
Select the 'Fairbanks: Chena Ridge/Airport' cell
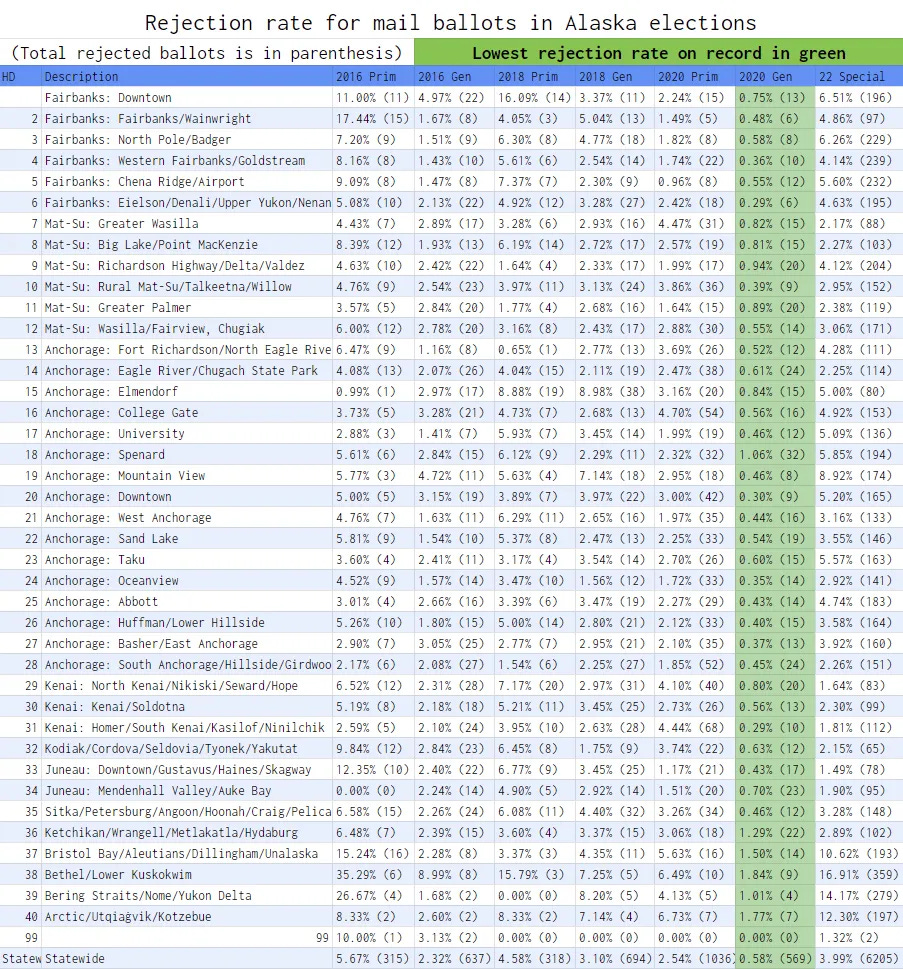tap(187, 182)
